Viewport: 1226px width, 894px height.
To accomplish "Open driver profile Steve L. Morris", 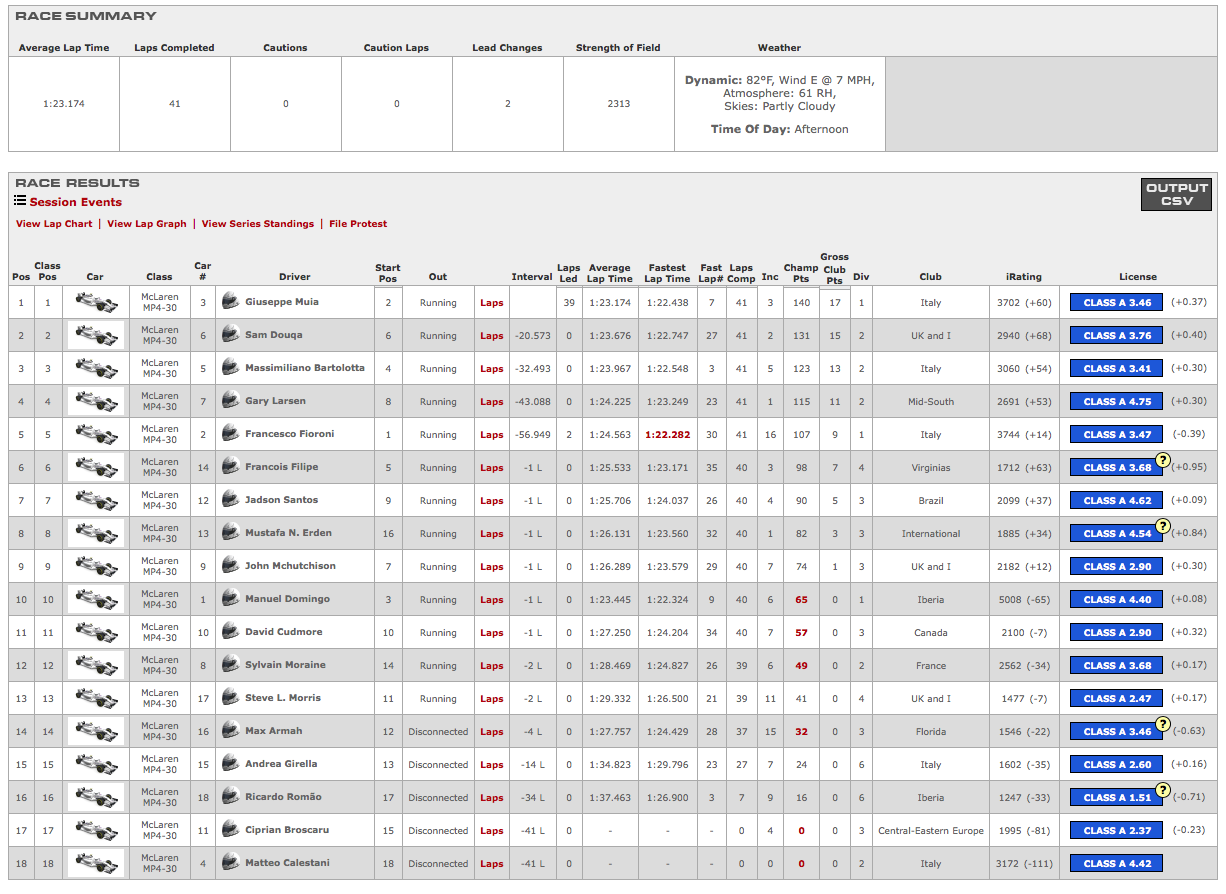I will pyautogui.click(x=283, y=697).
